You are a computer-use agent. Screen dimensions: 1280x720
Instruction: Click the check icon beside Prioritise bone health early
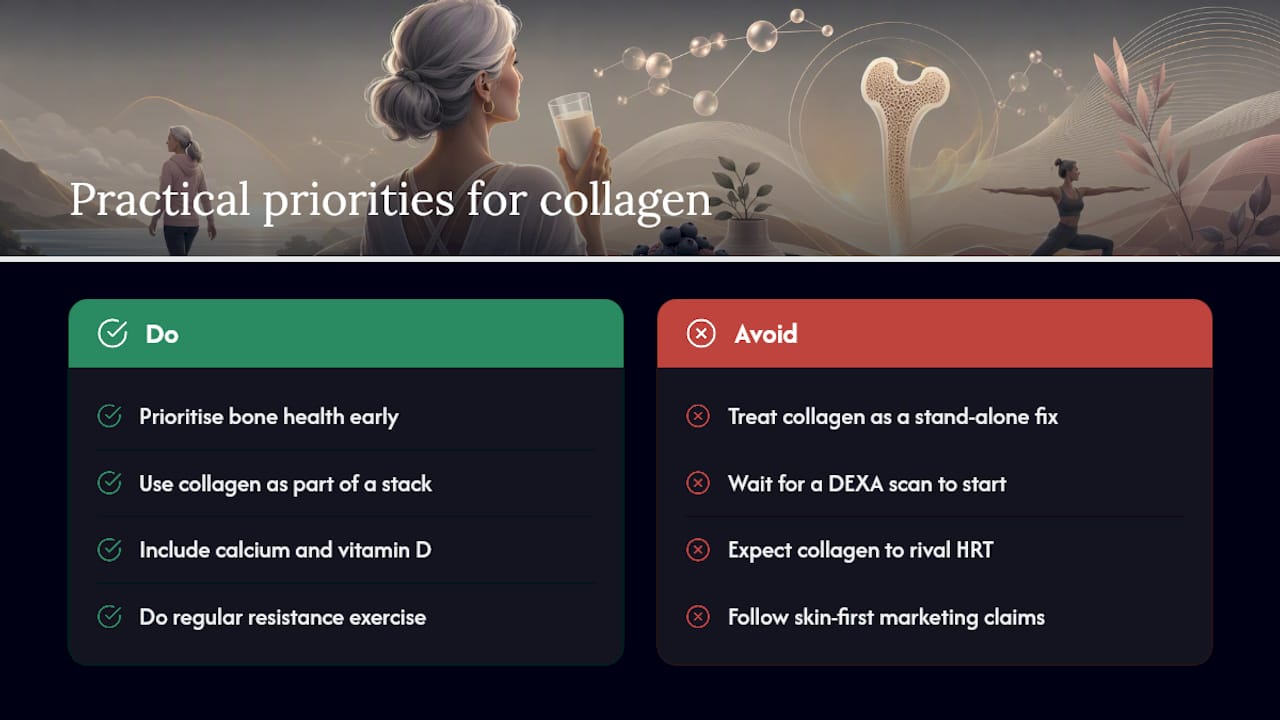(109, 416)
